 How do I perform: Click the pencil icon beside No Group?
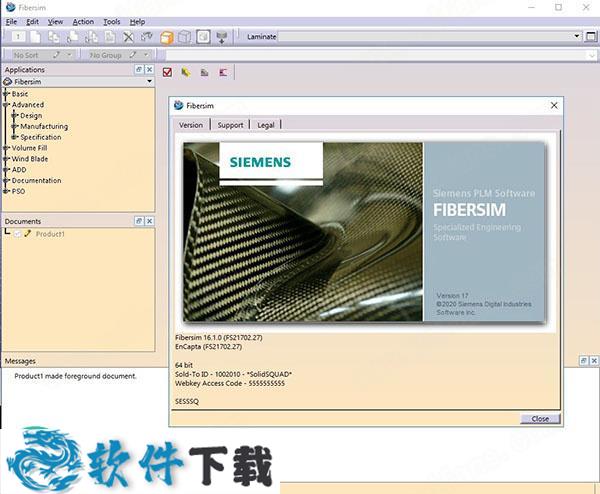[132, 55]
